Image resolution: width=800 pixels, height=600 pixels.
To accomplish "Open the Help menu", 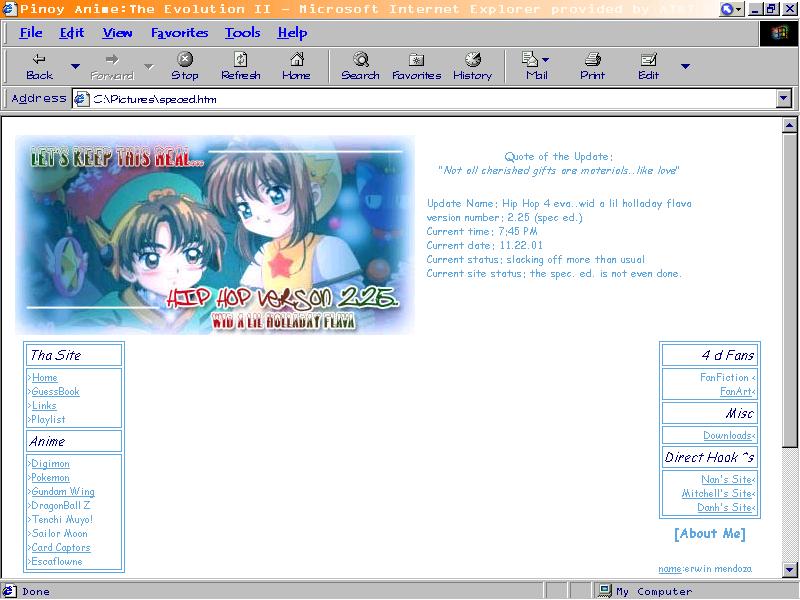I will click(x=292, y=33).
